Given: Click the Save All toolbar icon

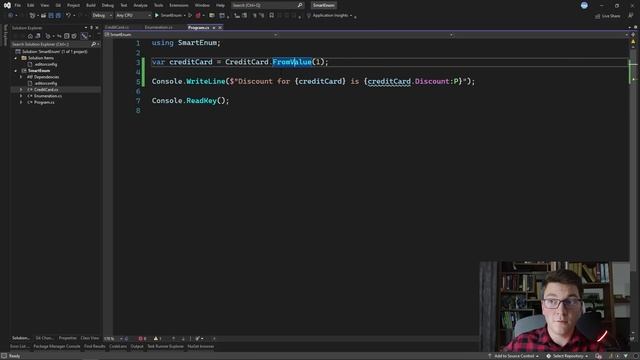Looking at the screenshot, I should pos(58,16).
